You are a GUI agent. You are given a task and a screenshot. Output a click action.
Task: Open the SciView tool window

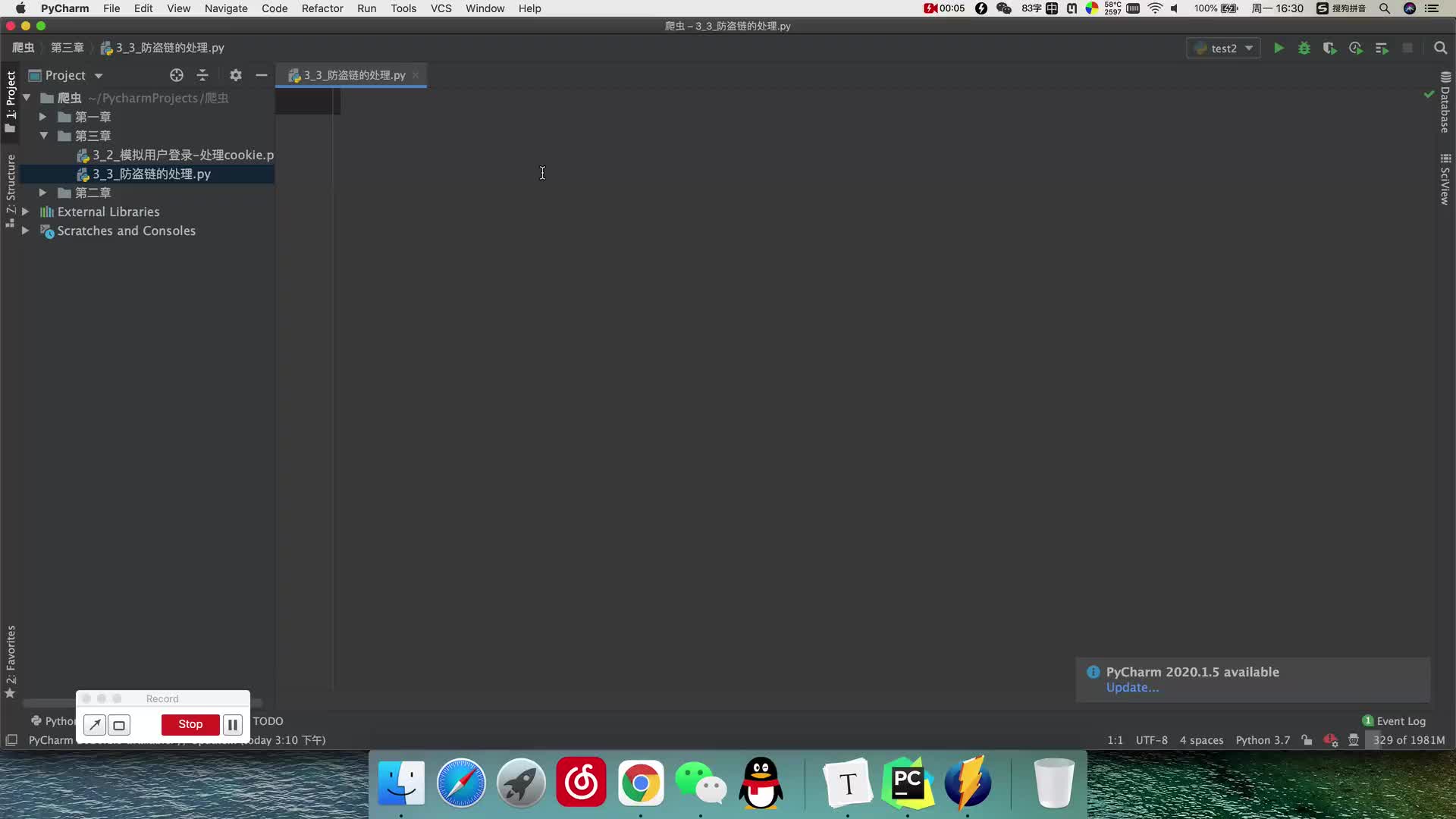click(x=1445, y=179)
